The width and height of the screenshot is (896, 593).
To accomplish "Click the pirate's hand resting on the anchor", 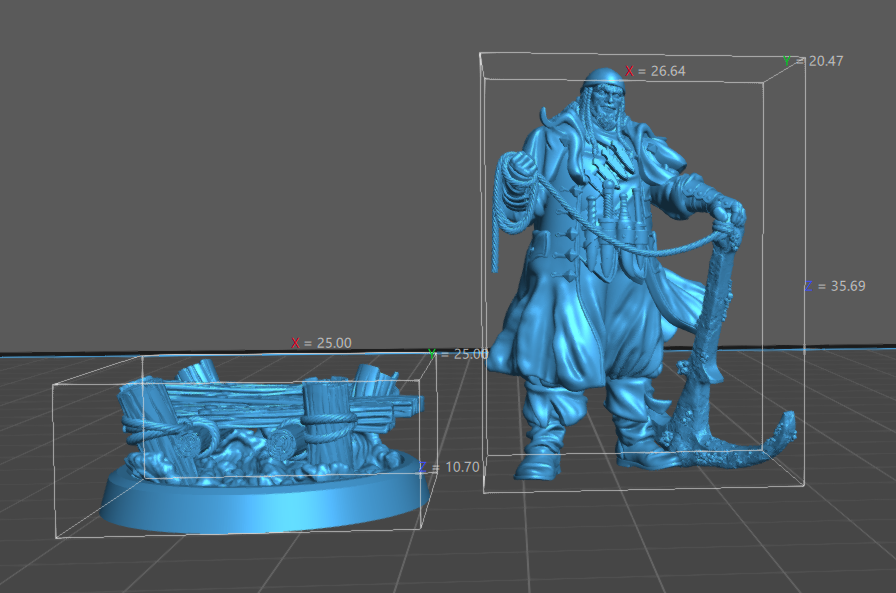I will click(727, 212).
